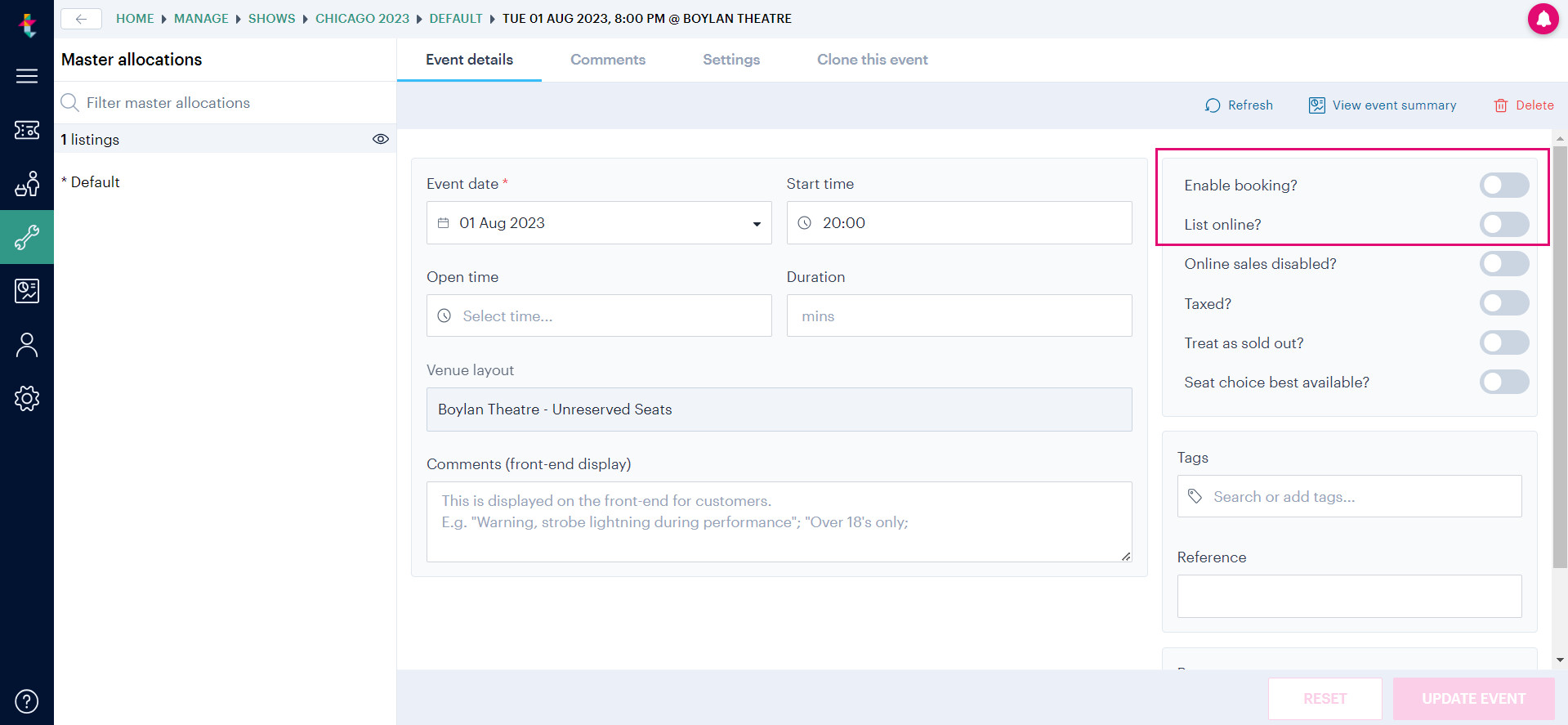1568x725 pixels.
Task: Switch to the Settings tab
Action: (731, 60)
